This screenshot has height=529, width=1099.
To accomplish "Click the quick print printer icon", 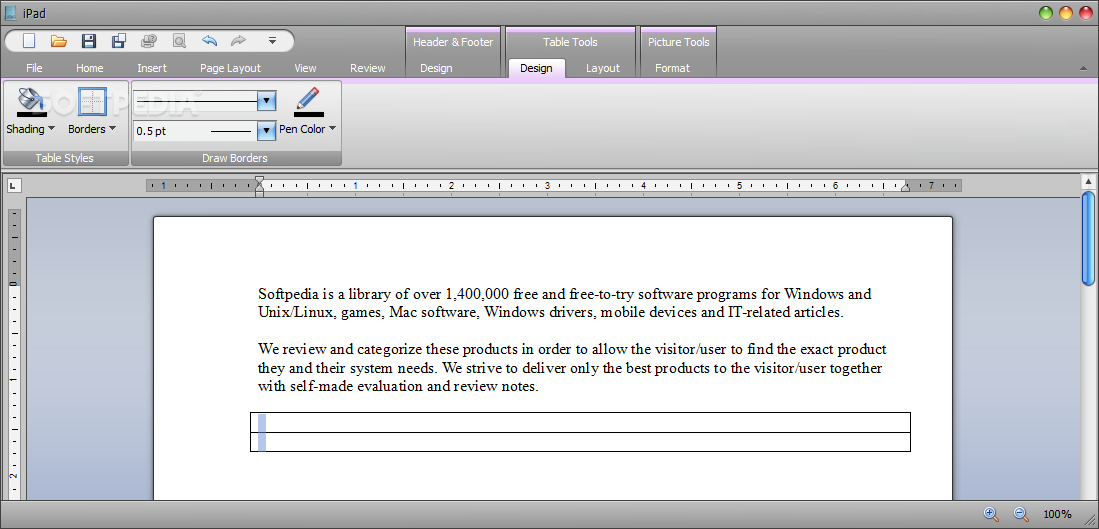I will (x=149, y=41).
